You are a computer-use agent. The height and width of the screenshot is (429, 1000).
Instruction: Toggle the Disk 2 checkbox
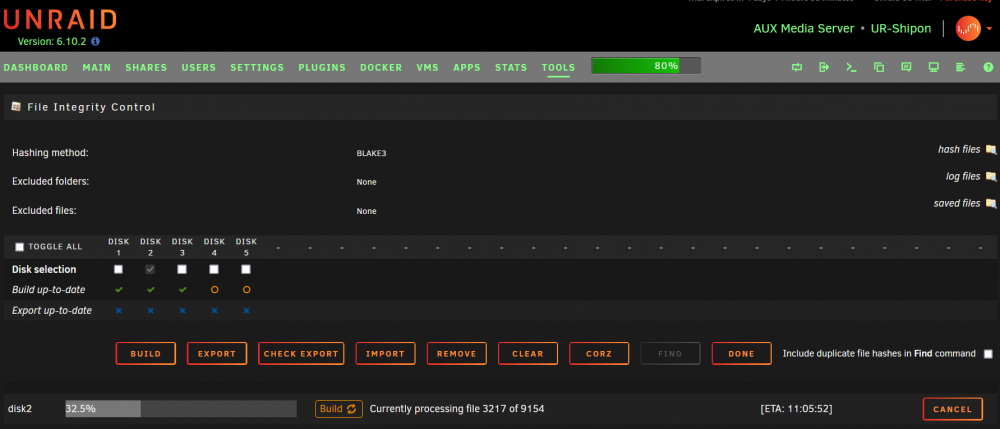click(151, 270)
